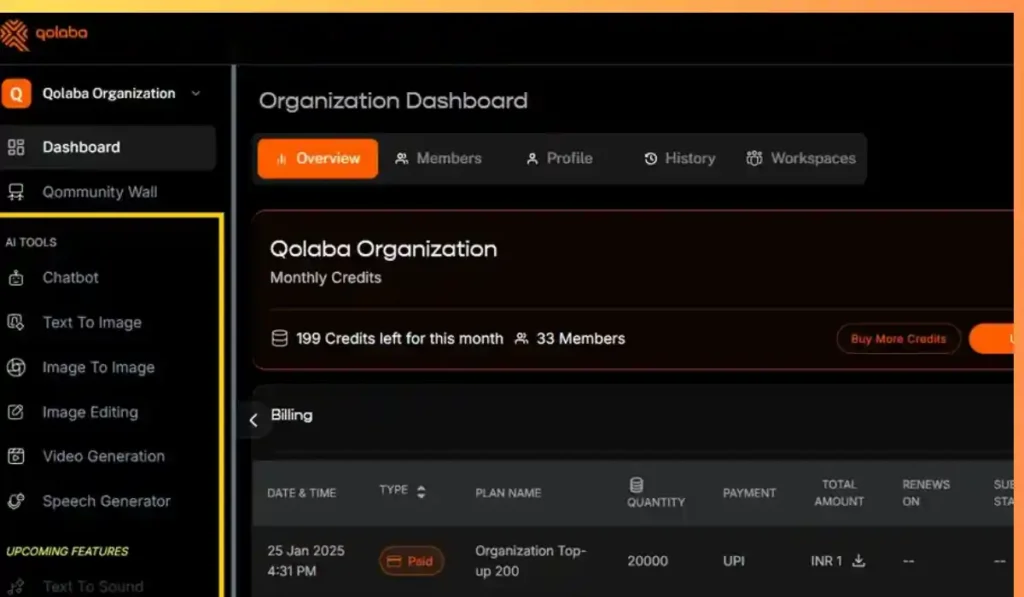Expand the Qolaba Organization switcher chevron
The image size is (1024, 597).
(x=196, y=93)
